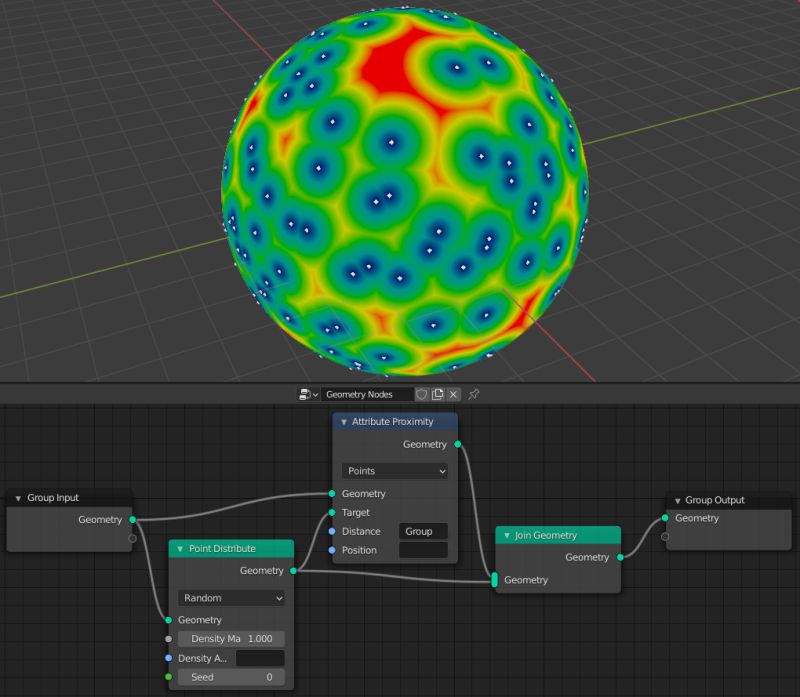The height and width of the screenshot is (697, 800).
Task: Click Geometry input socket of Join Geometry
Action: pyautogui.click(x=495, y=580)
